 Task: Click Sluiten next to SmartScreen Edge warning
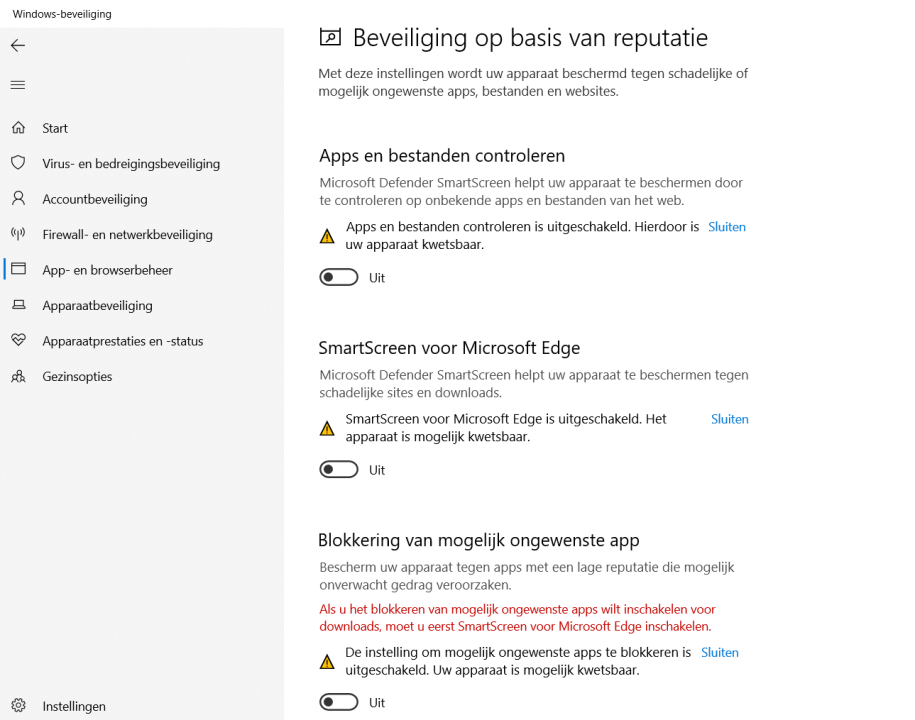pos(730,419)
